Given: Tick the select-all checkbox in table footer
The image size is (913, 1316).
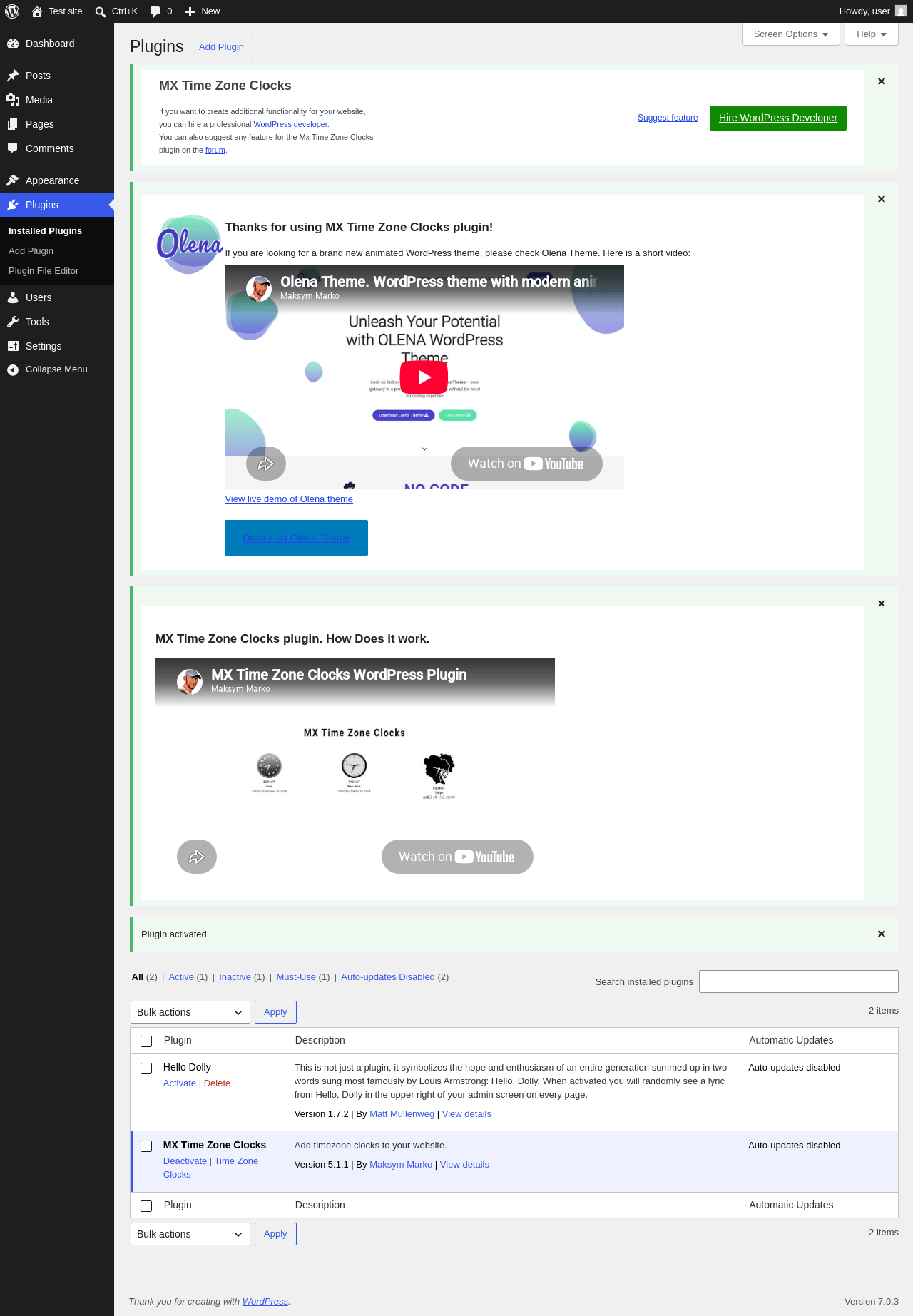Looking at the screenshot, I should pos(146,1205).
